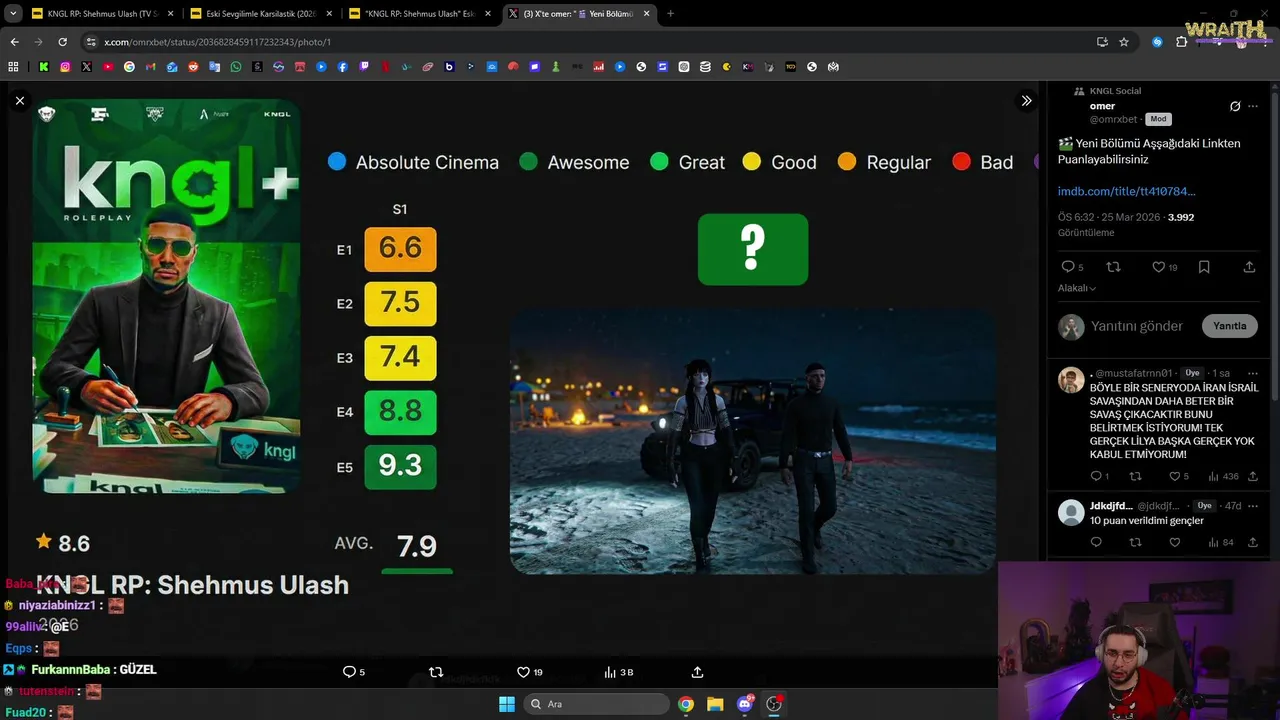Open the Reddit bookmark icon
The width and height of the screenshot is (1280, 720).
click(193, 67)
